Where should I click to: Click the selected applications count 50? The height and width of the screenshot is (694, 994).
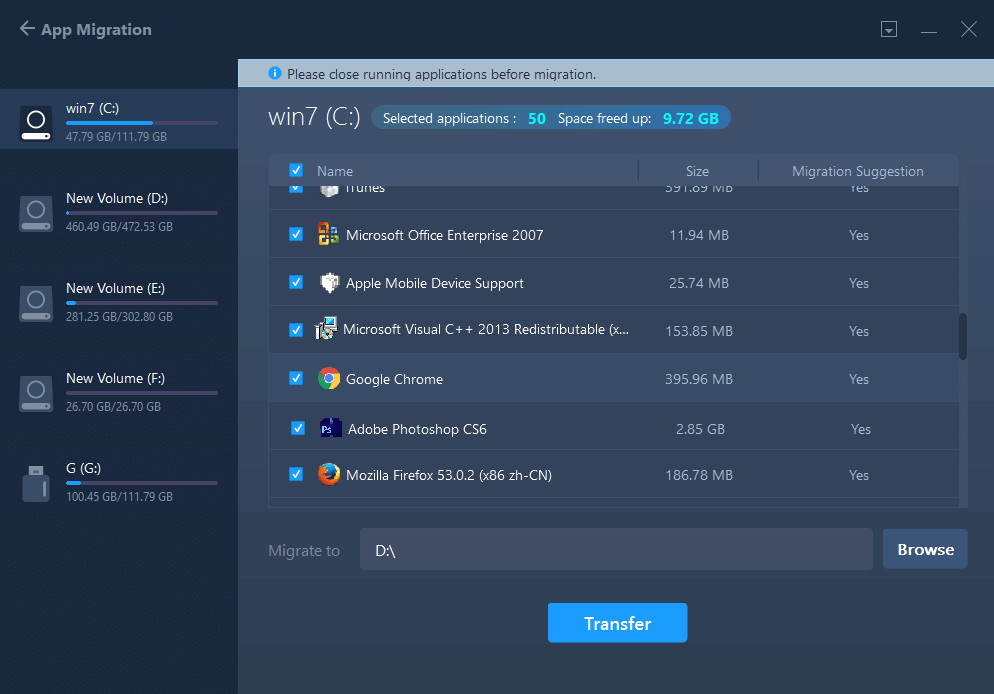(x=536, y=119)
